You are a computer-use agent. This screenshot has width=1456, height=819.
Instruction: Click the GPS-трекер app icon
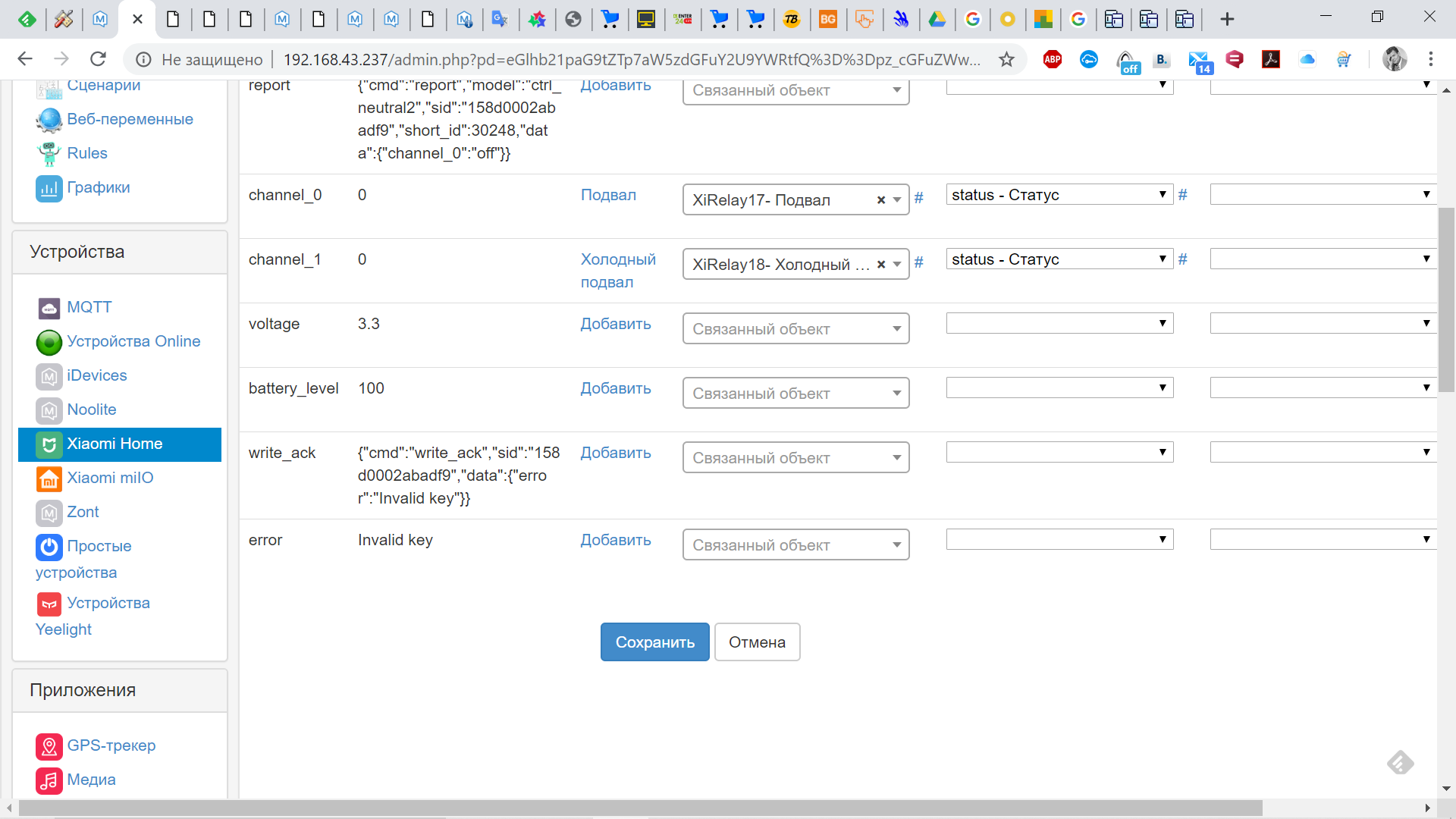[x=49, y=747]
